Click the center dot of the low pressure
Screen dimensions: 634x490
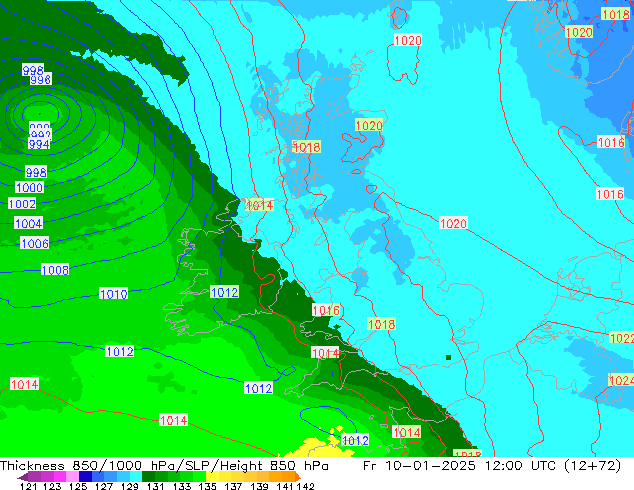pyautogui.click(x=40, y=114)
